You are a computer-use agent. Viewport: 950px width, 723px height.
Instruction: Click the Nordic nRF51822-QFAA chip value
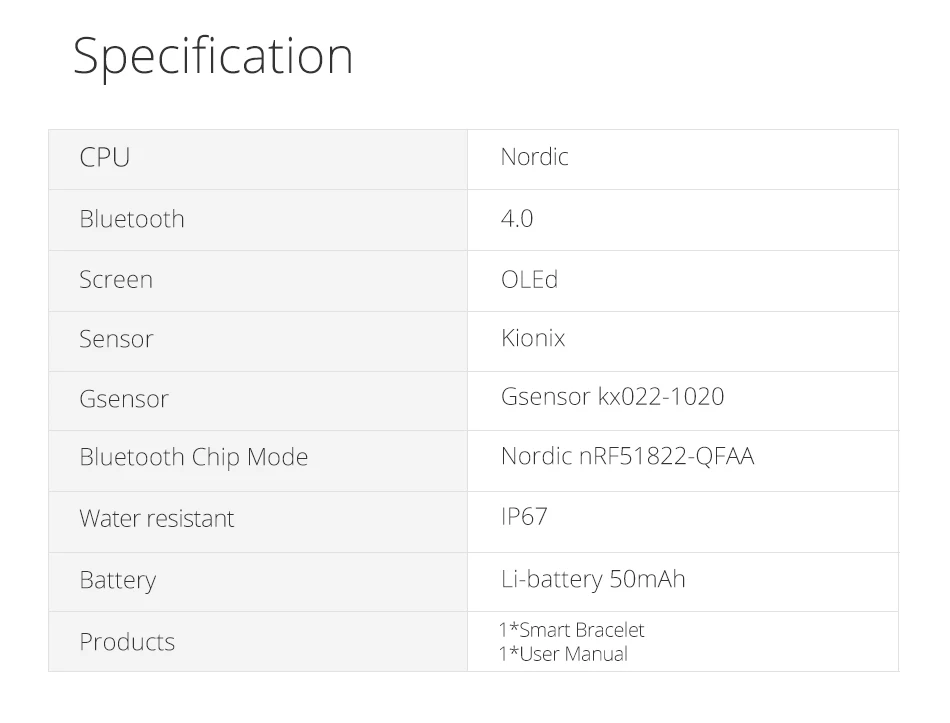[x=627, y=457]
